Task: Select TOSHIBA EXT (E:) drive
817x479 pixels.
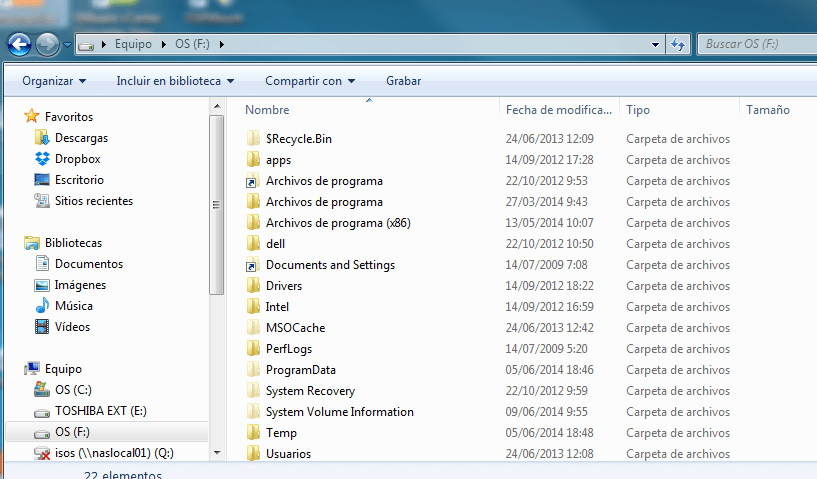Action: pos(101,411)
